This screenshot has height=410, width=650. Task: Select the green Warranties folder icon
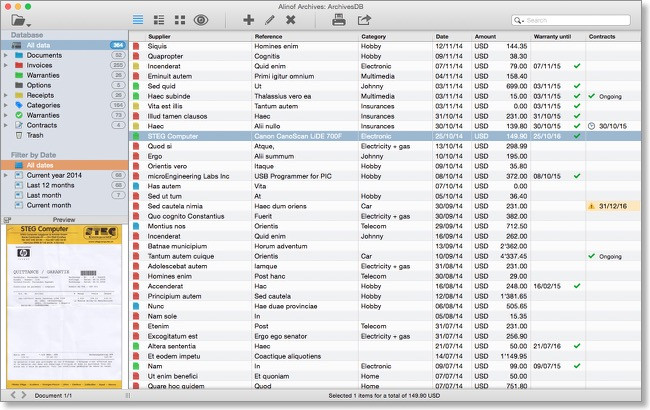pyautogui.click(x=19, y=75)
